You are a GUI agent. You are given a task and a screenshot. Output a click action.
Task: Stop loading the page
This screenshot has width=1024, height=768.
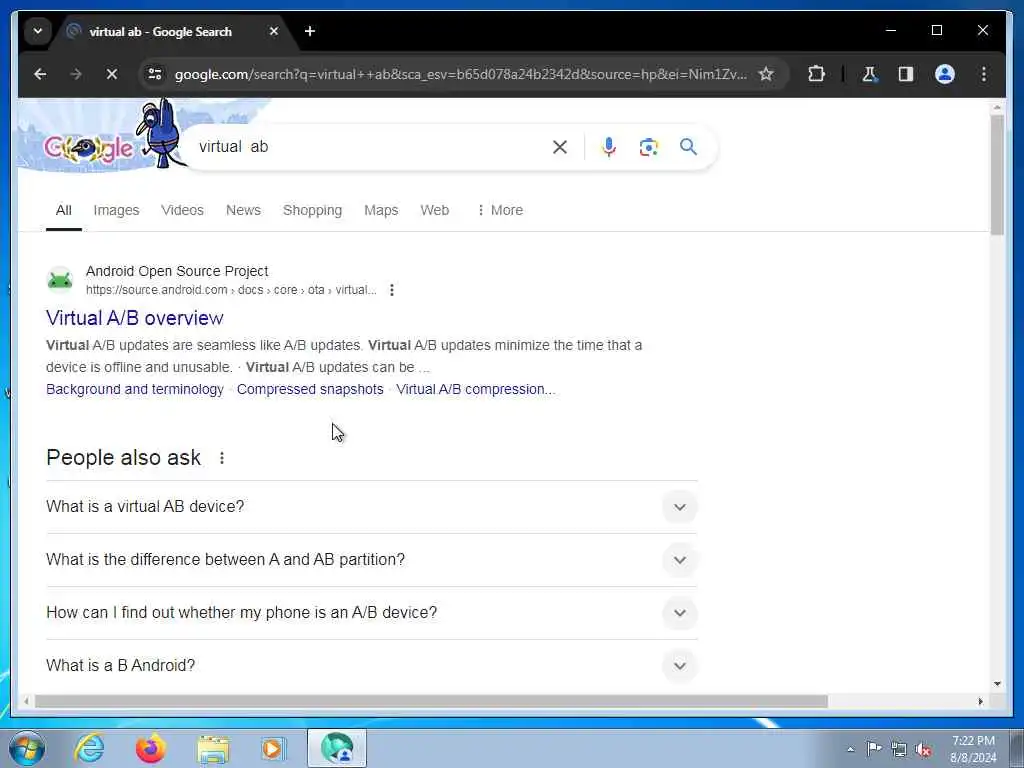click(x=112, y=74)
